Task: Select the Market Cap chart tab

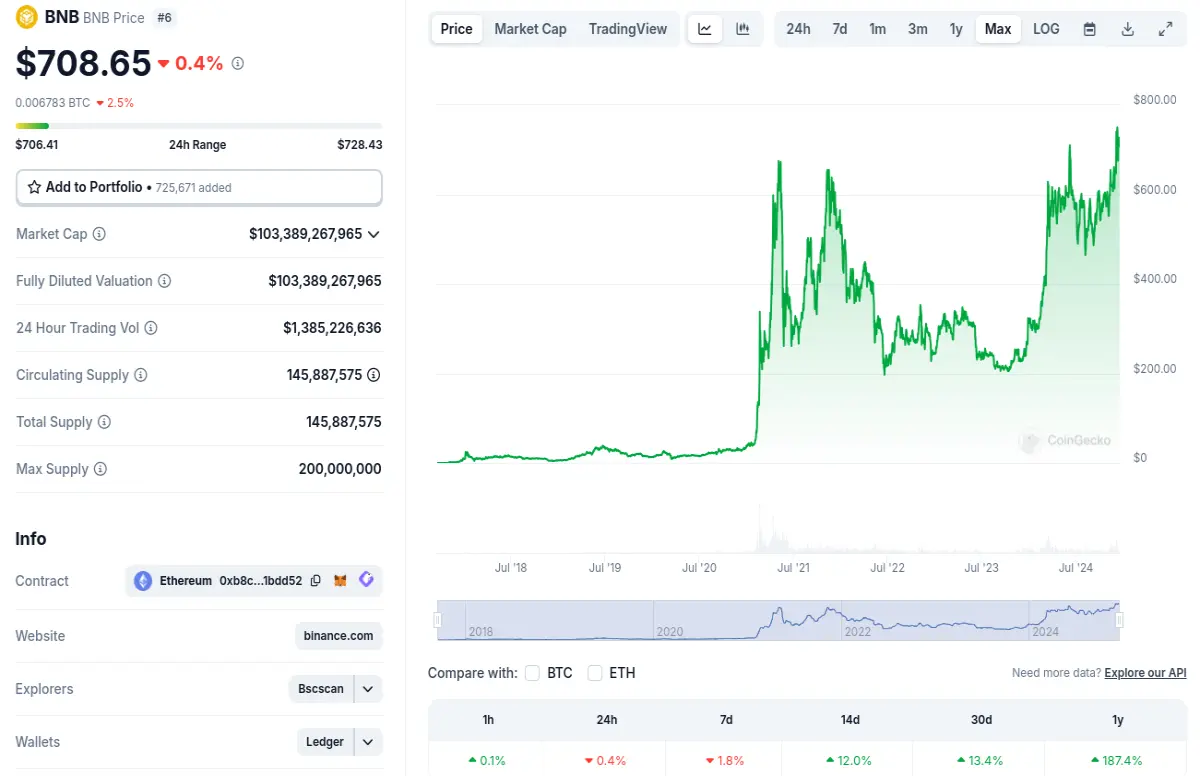Action: coord(530,29)
